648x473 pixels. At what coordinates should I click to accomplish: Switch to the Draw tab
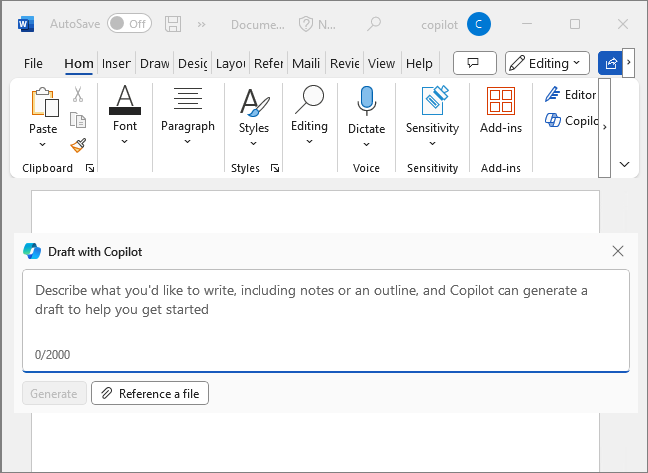155,64
